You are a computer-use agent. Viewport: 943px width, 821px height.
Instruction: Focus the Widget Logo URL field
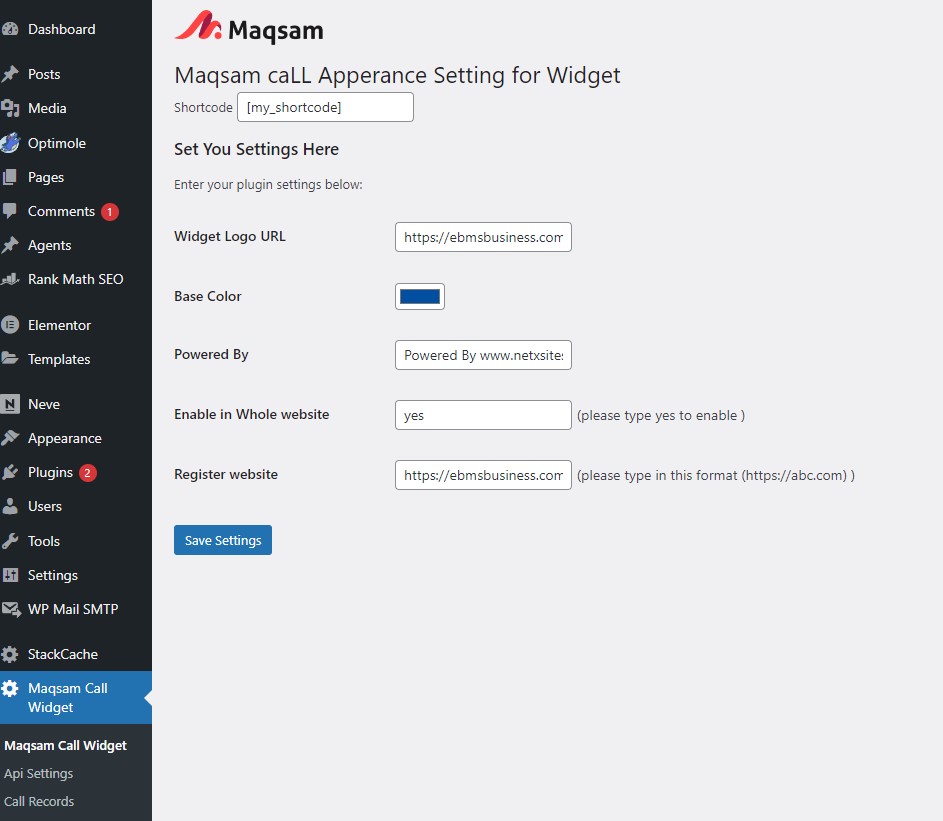pos(484,237)
